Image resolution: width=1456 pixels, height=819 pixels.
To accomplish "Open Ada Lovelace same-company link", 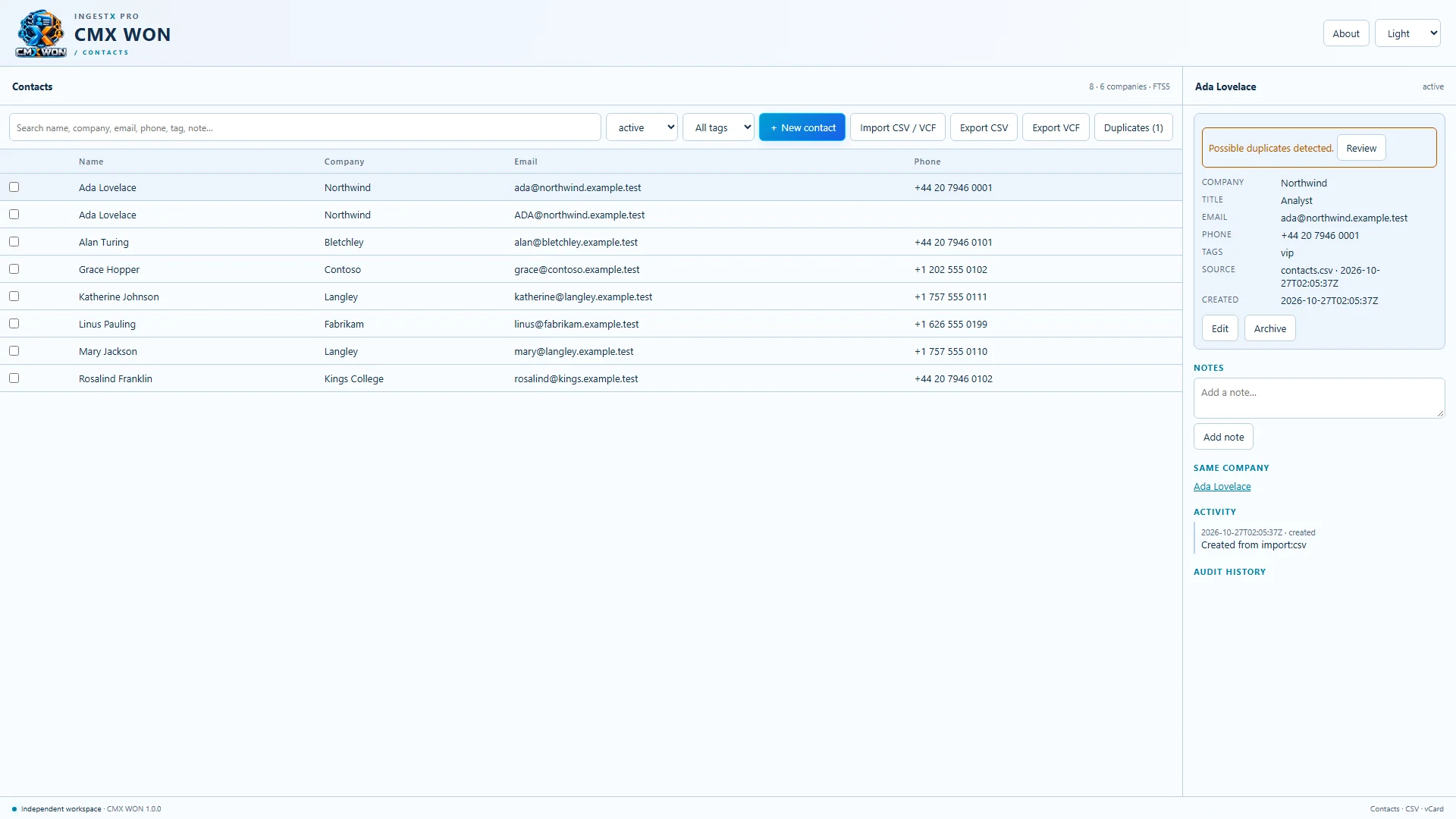I will [x=1222, y=487].
